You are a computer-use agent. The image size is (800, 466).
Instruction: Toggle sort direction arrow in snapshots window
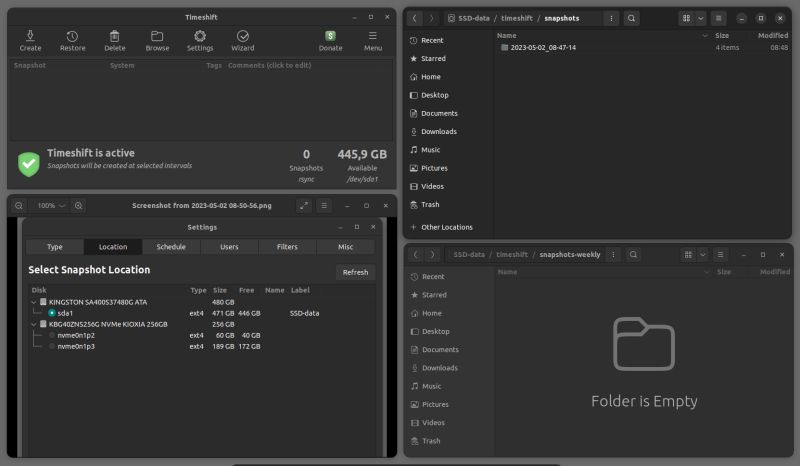[x=705, y=36]
